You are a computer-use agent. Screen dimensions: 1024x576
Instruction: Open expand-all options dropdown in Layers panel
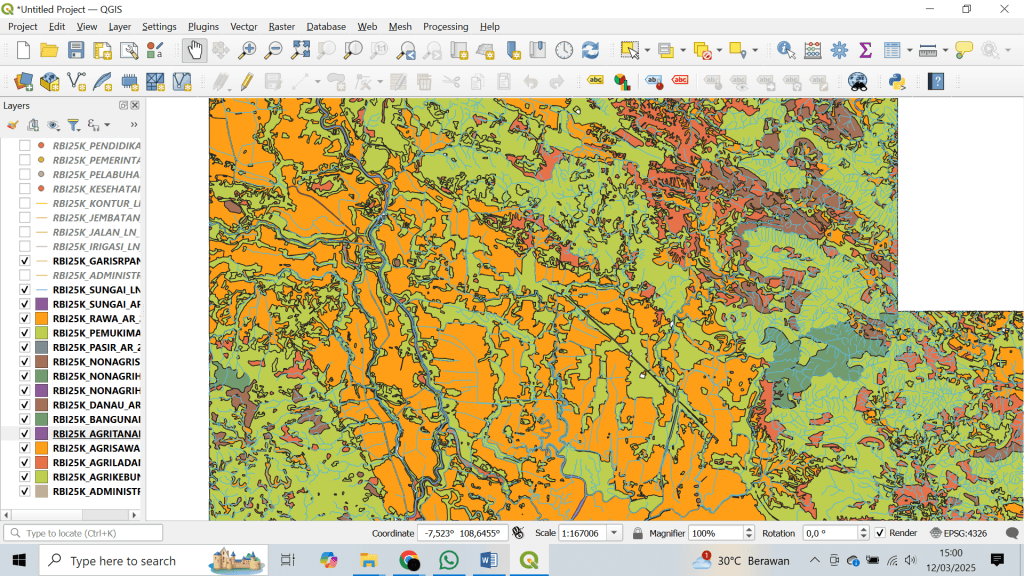tap(107, 125)
